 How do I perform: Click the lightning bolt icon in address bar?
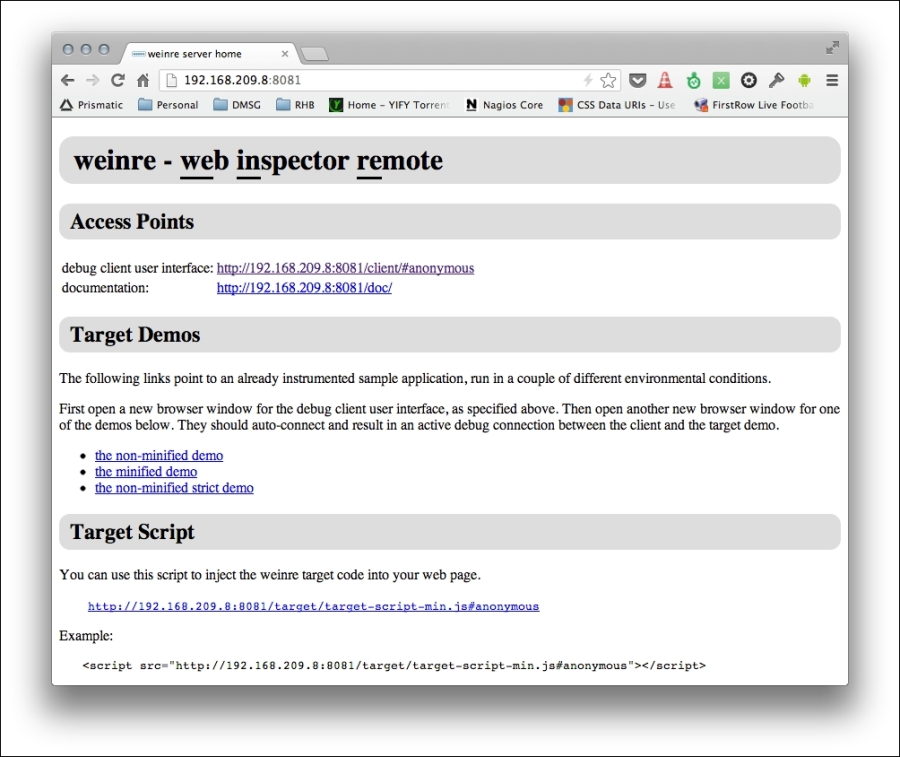[588, 80]
